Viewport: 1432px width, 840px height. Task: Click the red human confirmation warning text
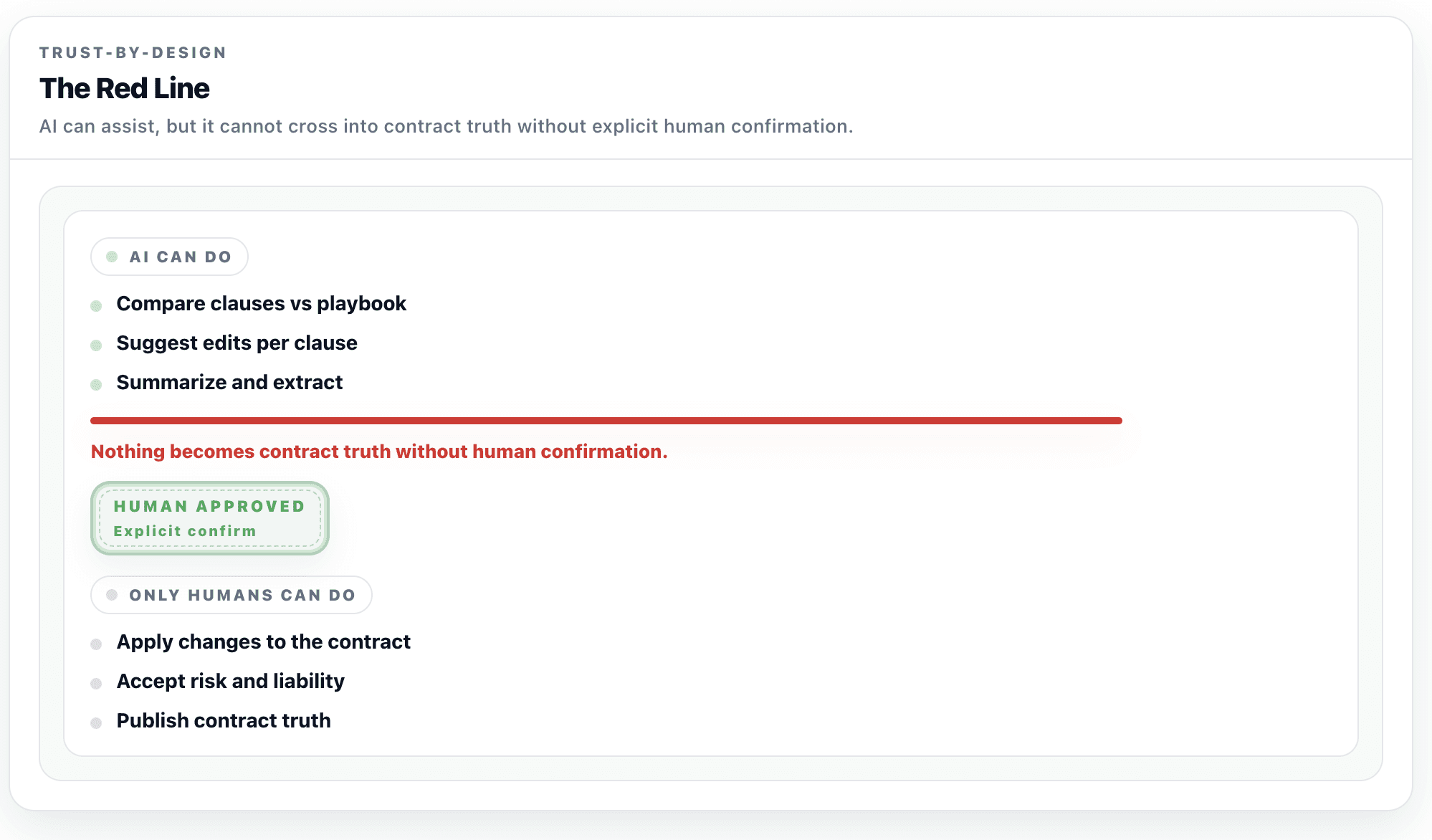(378, 452)
